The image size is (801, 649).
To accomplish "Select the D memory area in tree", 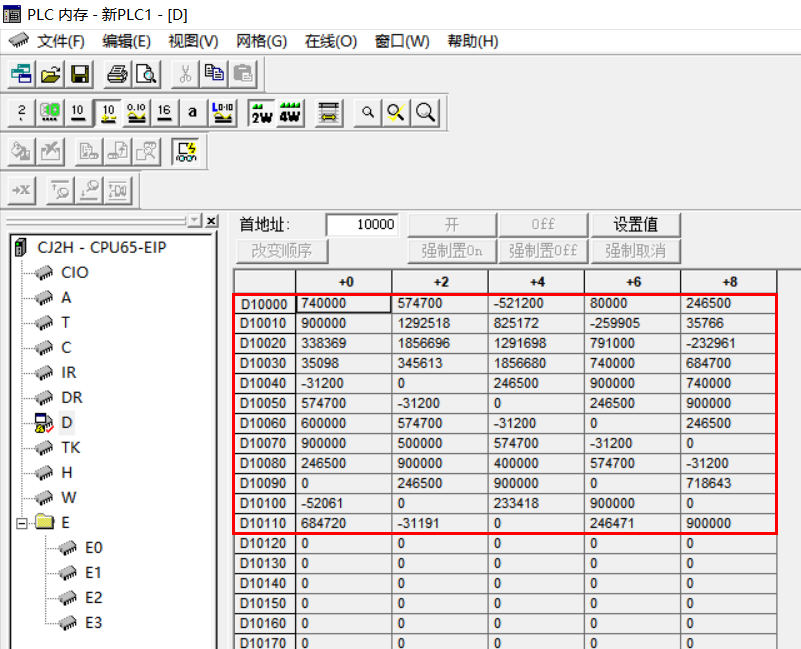I will pyautogui.click(x=67, y=422).
